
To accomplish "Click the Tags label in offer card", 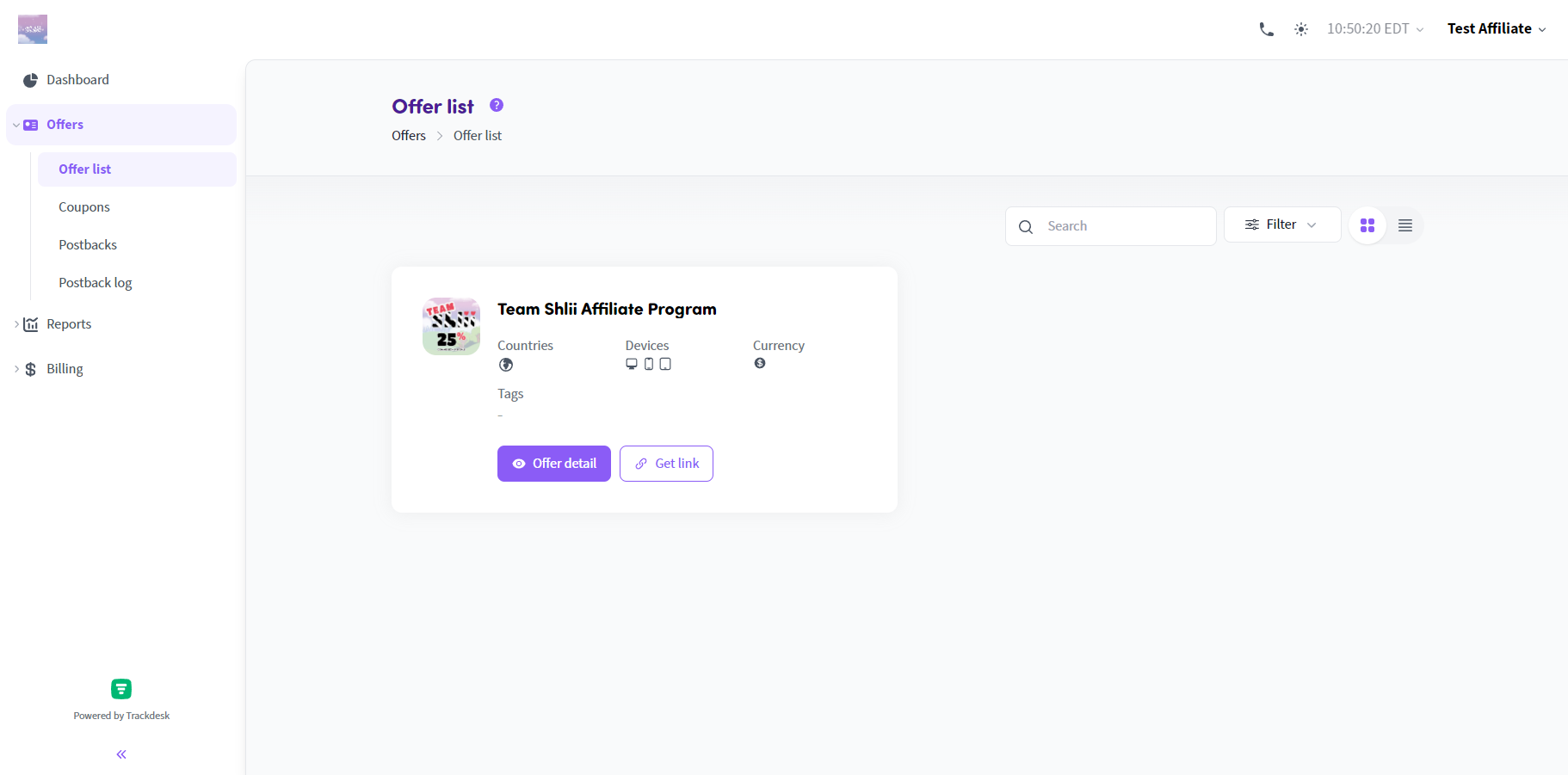I will click(510, 394).
